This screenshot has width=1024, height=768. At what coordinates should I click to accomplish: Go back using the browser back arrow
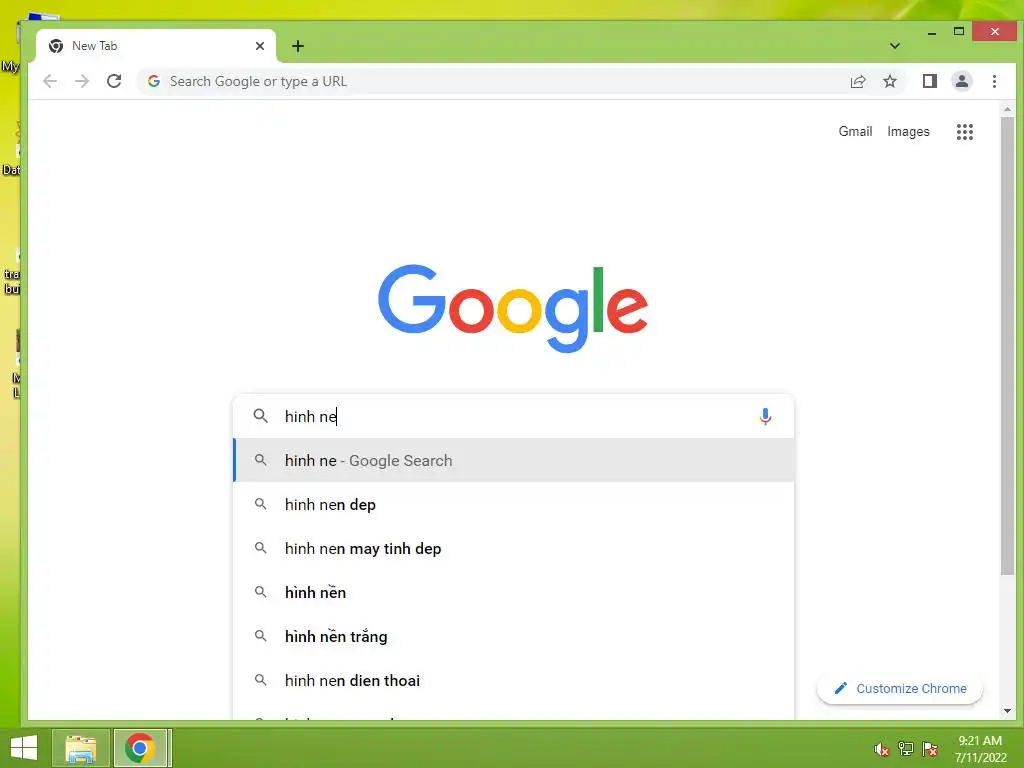50,81
